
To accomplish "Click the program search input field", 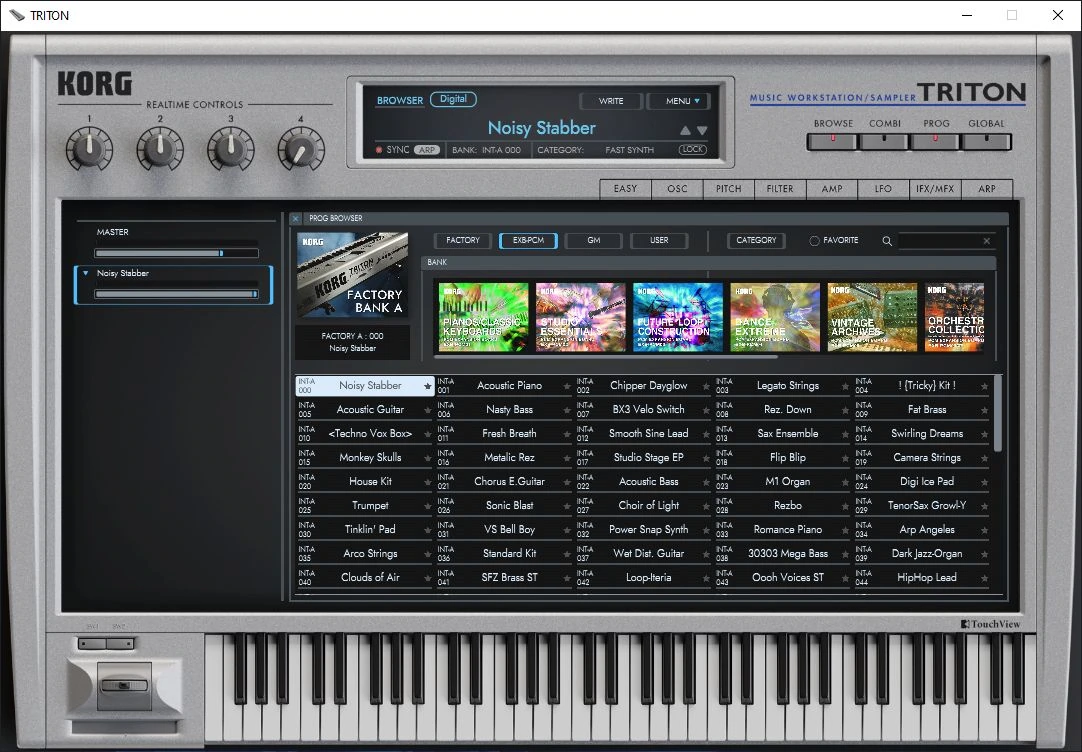I will pos(940,241).
